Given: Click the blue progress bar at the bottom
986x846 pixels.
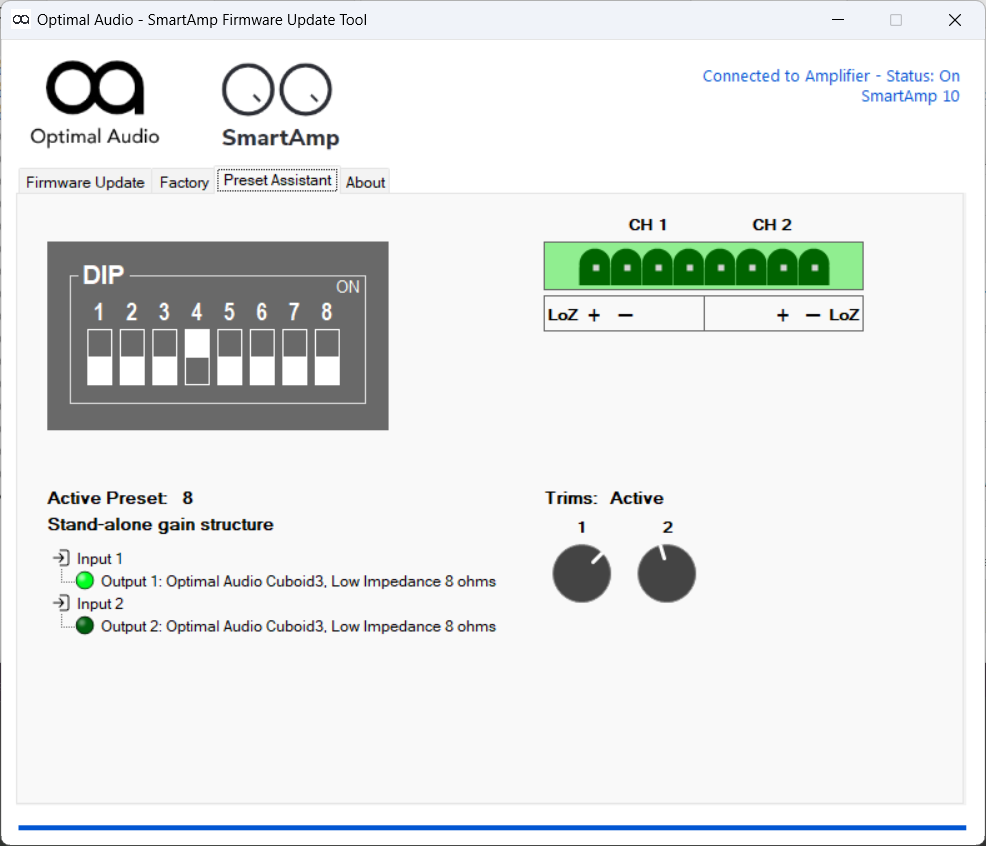Looking at the screenshot, I should pyautogui.click(x=492, y=828).
